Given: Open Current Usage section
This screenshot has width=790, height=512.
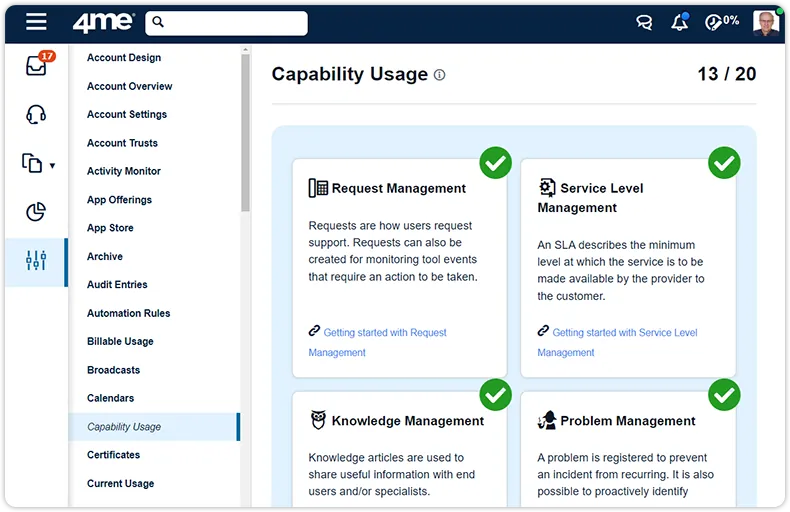Looking at the screenshot, I should point(120,483).
